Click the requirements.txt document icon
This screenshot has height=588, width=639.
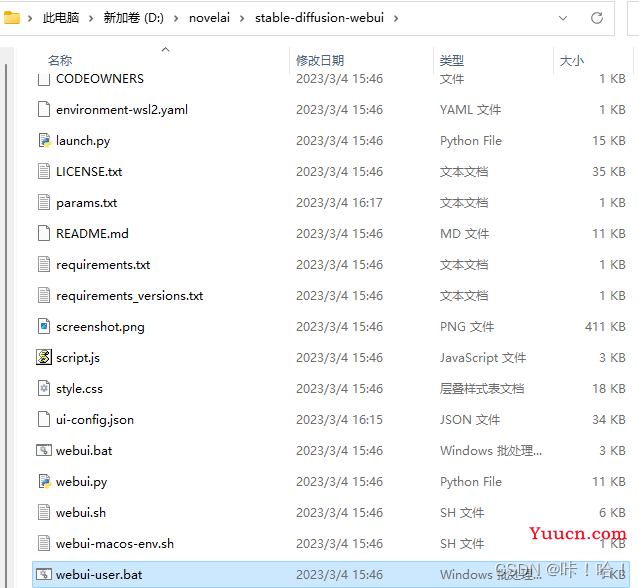(44, 264)
